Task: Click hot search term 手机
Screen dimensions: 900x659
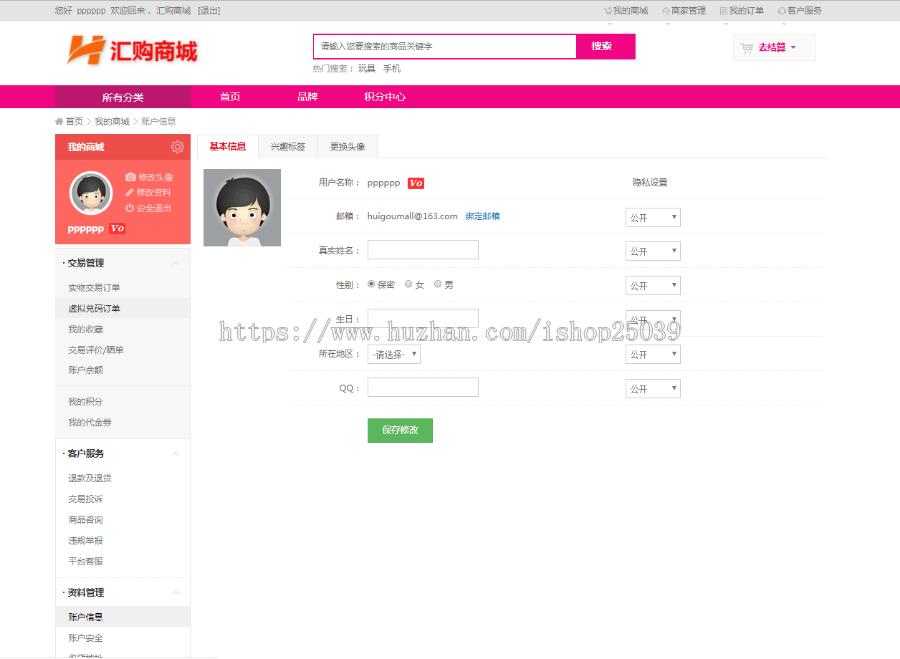Action: (391, 68)
